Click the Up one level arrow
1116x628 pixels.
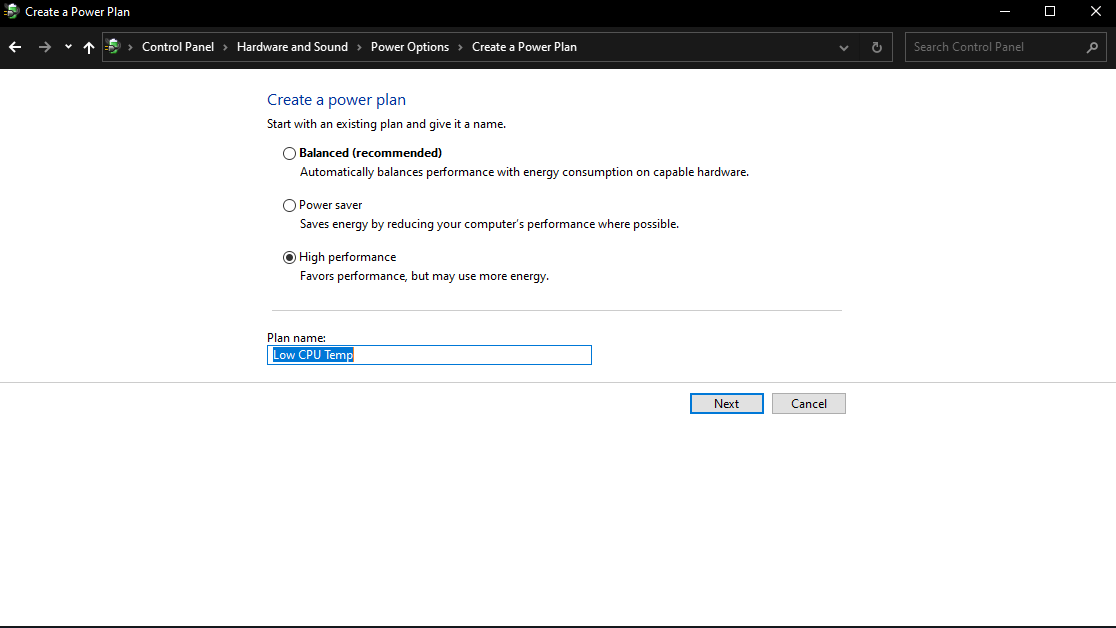tap(89, 47)
